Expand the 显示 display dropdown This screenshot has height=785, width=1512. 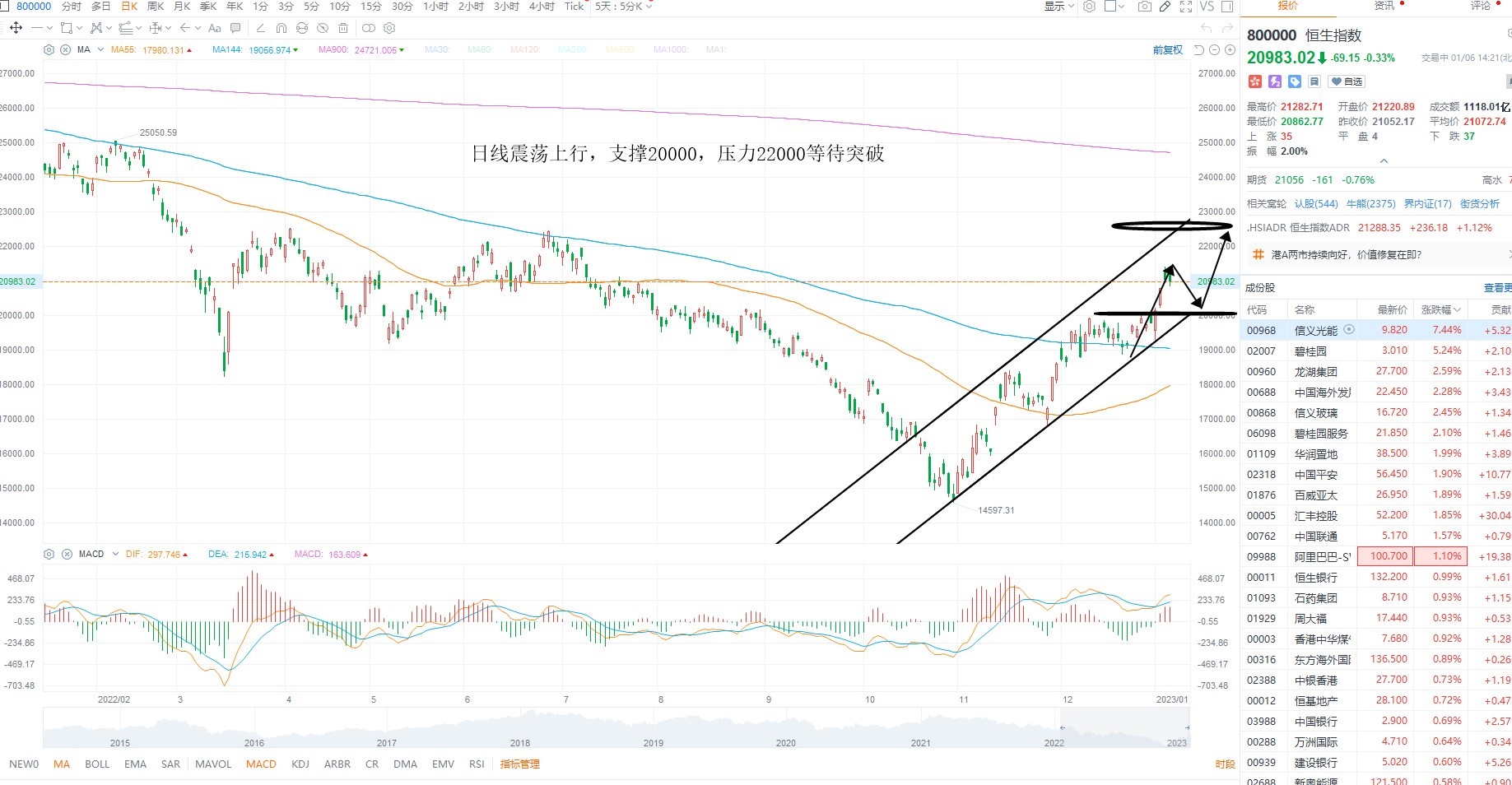pyautogui.click(x=1059, y=7)
